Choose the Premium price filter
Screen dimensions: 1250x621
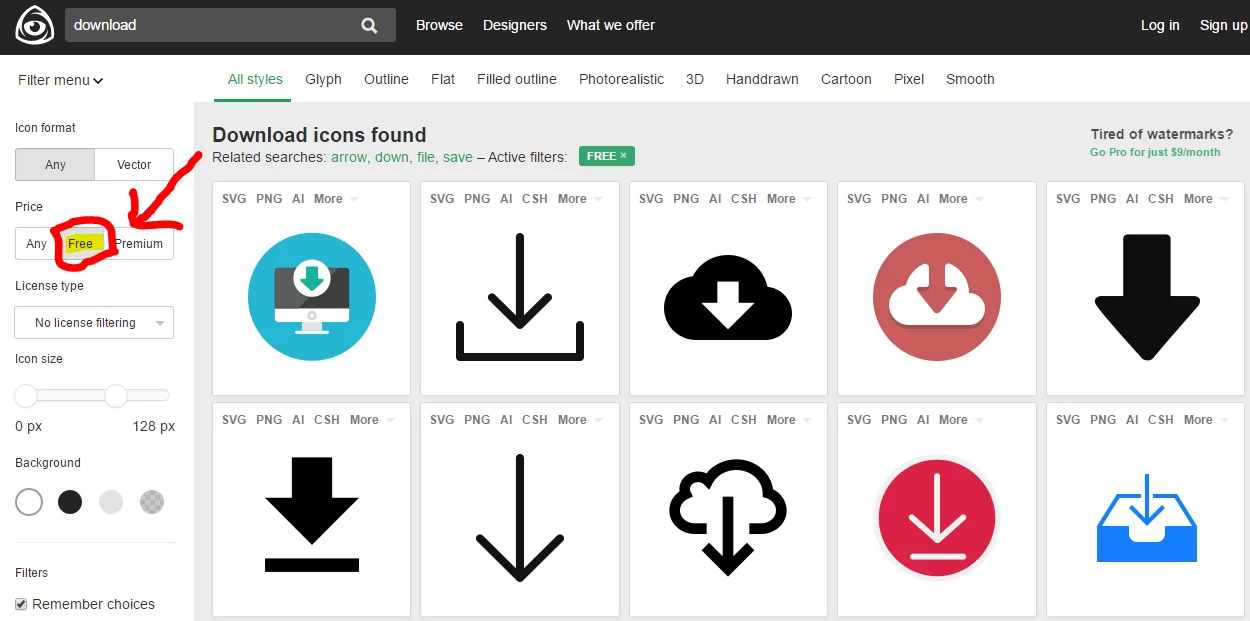click(x=139, y=244)
